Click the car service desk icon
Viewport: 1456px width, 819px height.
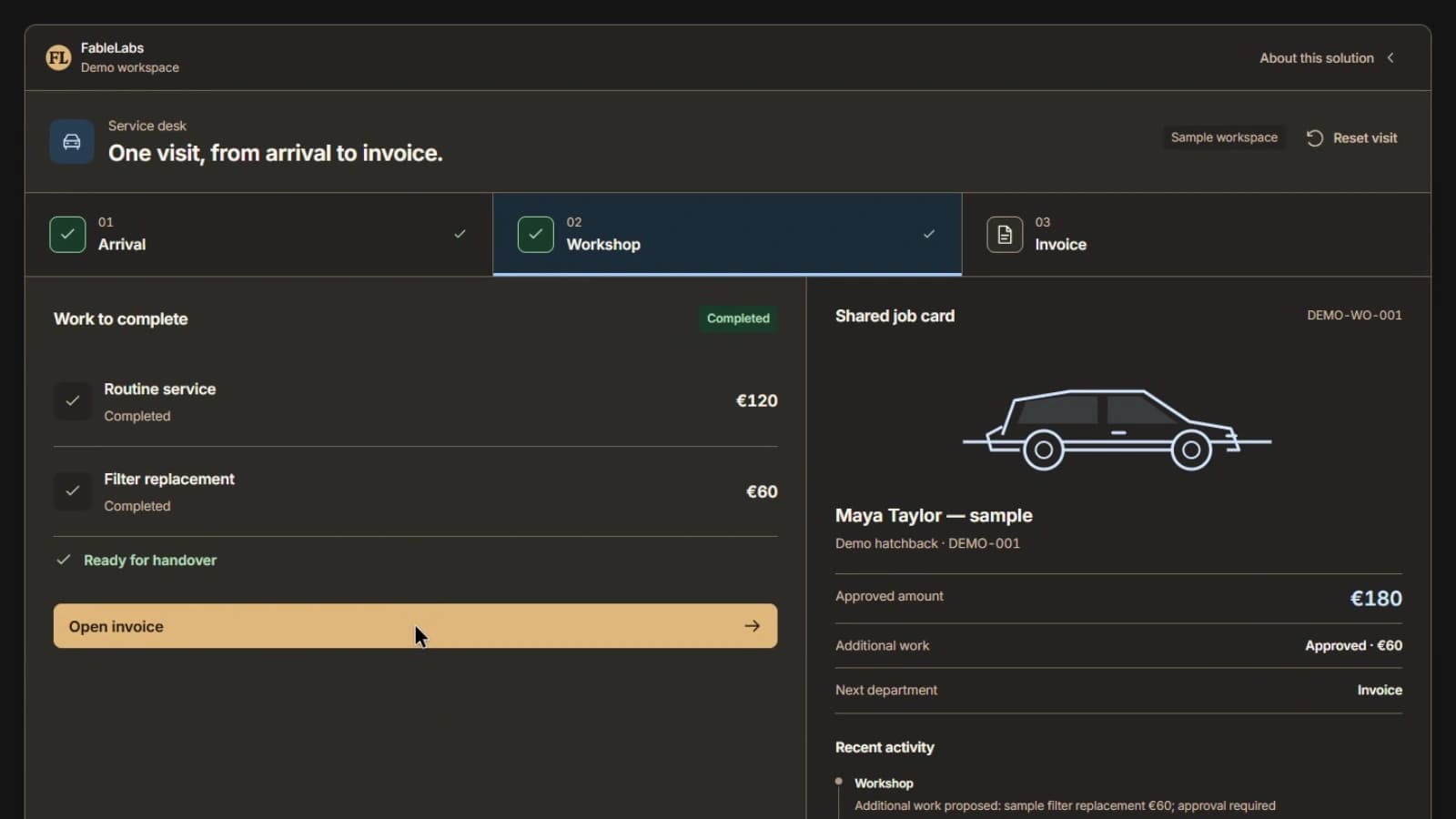coord(71,142)
